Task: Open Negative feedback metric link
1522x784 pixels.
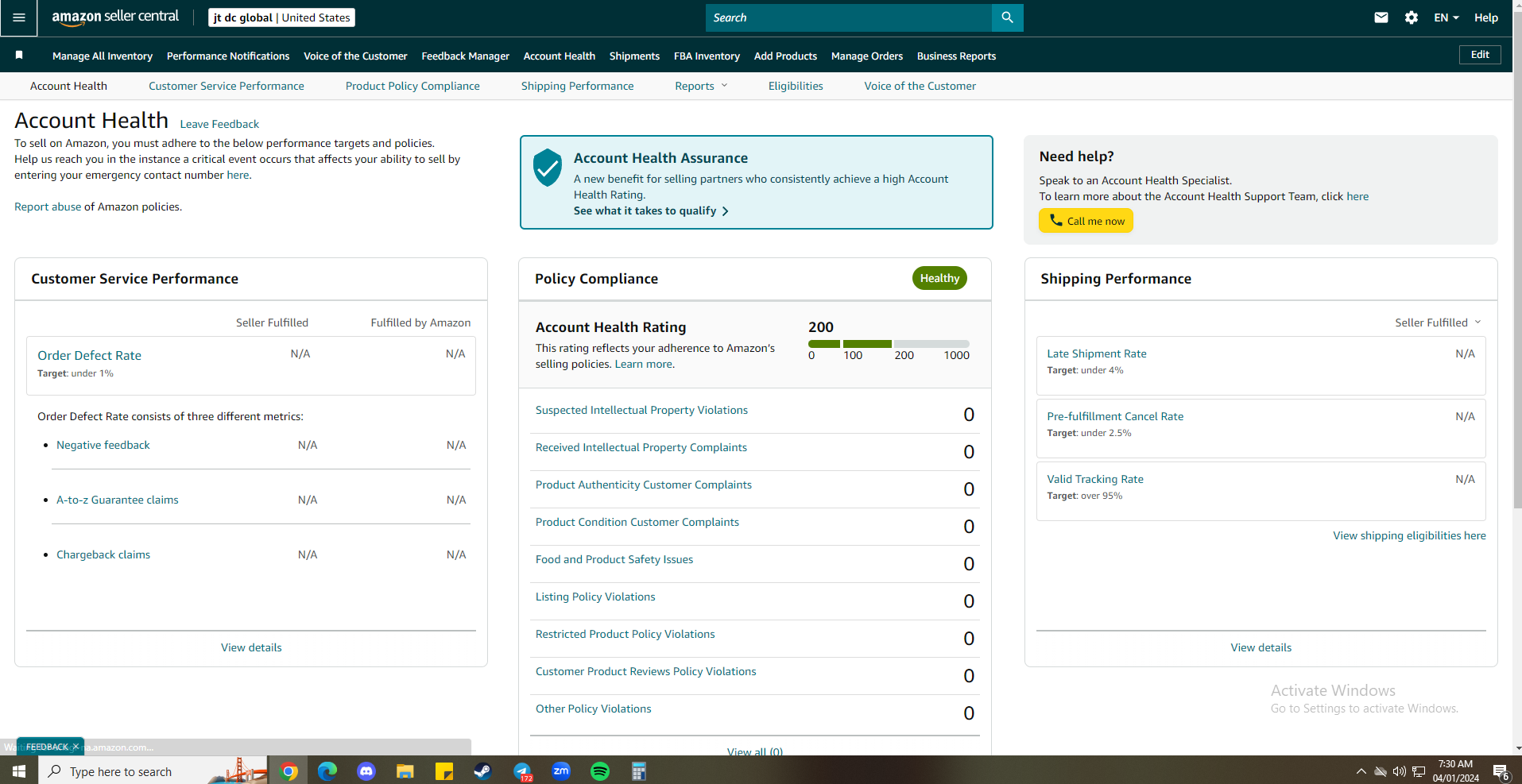Action: tap(103, 445)
